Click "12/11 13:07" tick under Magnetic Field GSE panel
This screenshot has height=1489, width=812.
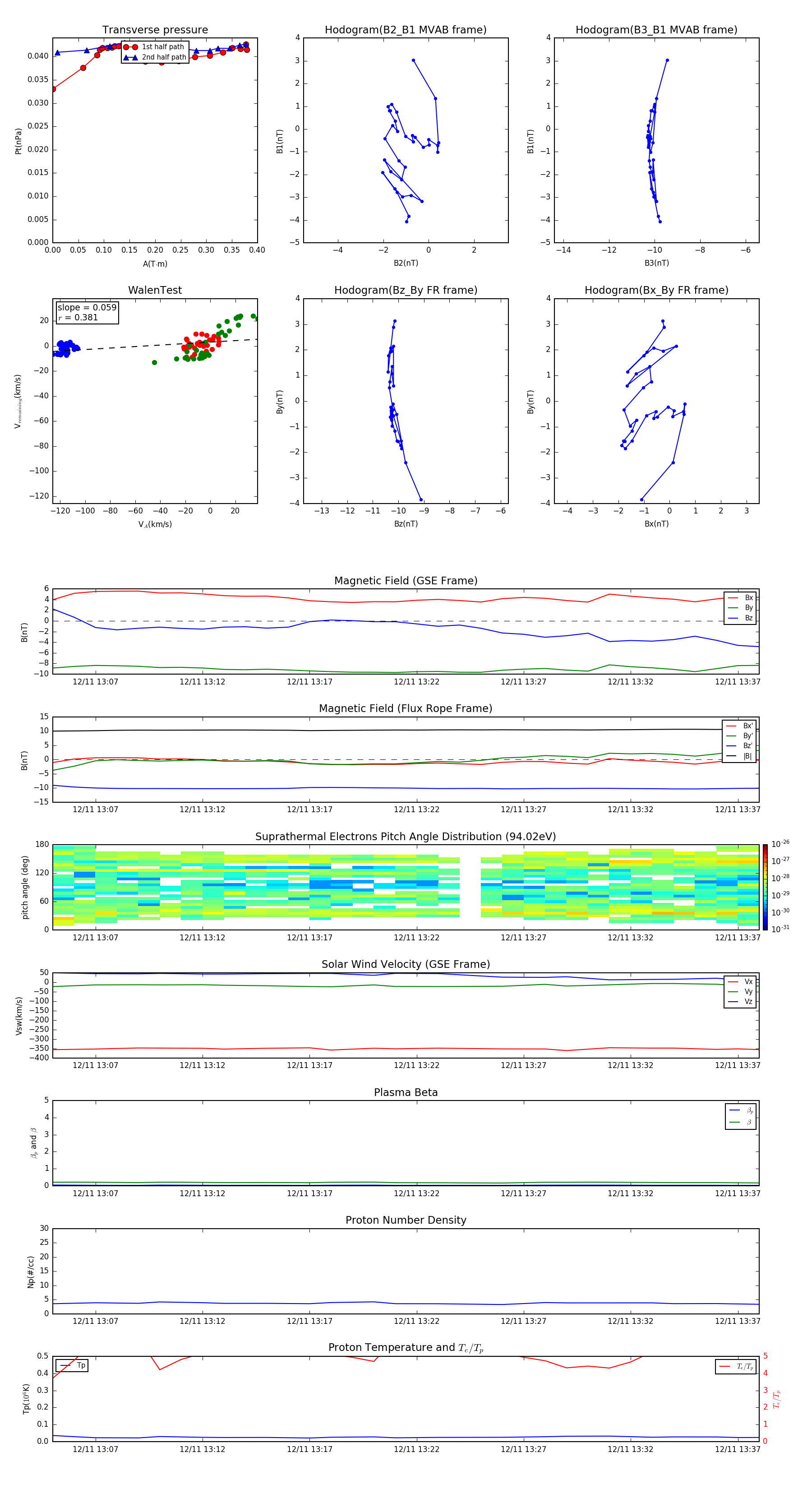click(95, 681)
